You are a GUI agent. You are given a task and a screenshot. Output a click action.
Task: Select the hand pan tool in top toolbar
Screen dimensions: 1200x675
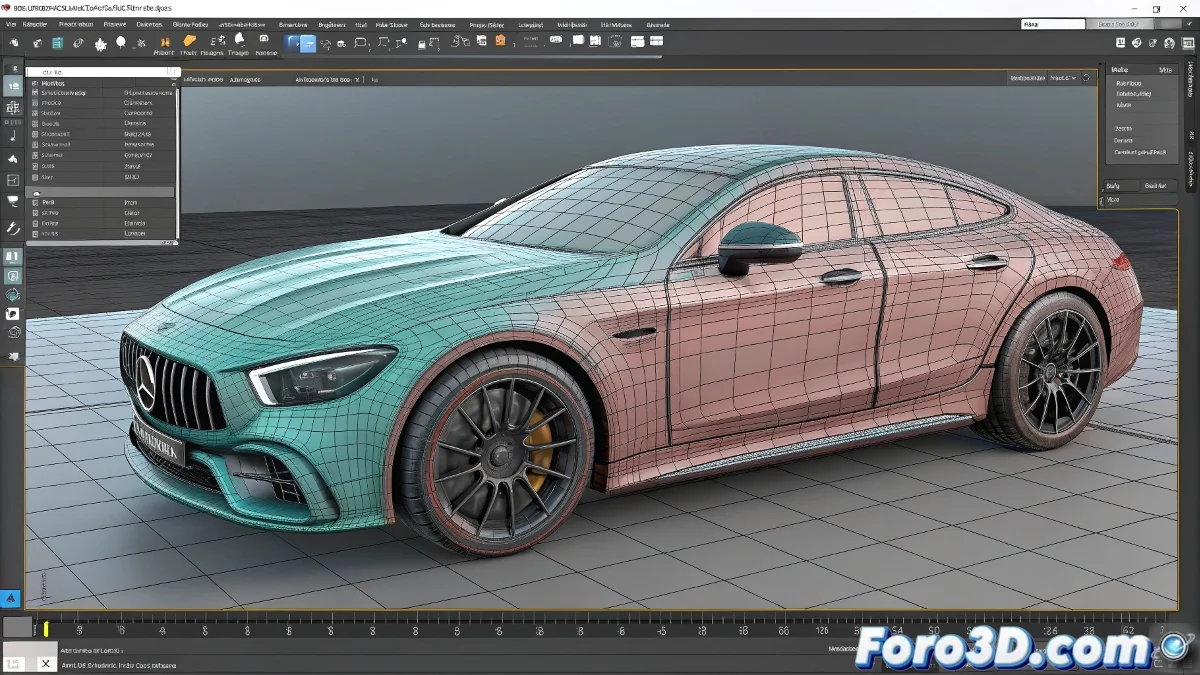13,43
